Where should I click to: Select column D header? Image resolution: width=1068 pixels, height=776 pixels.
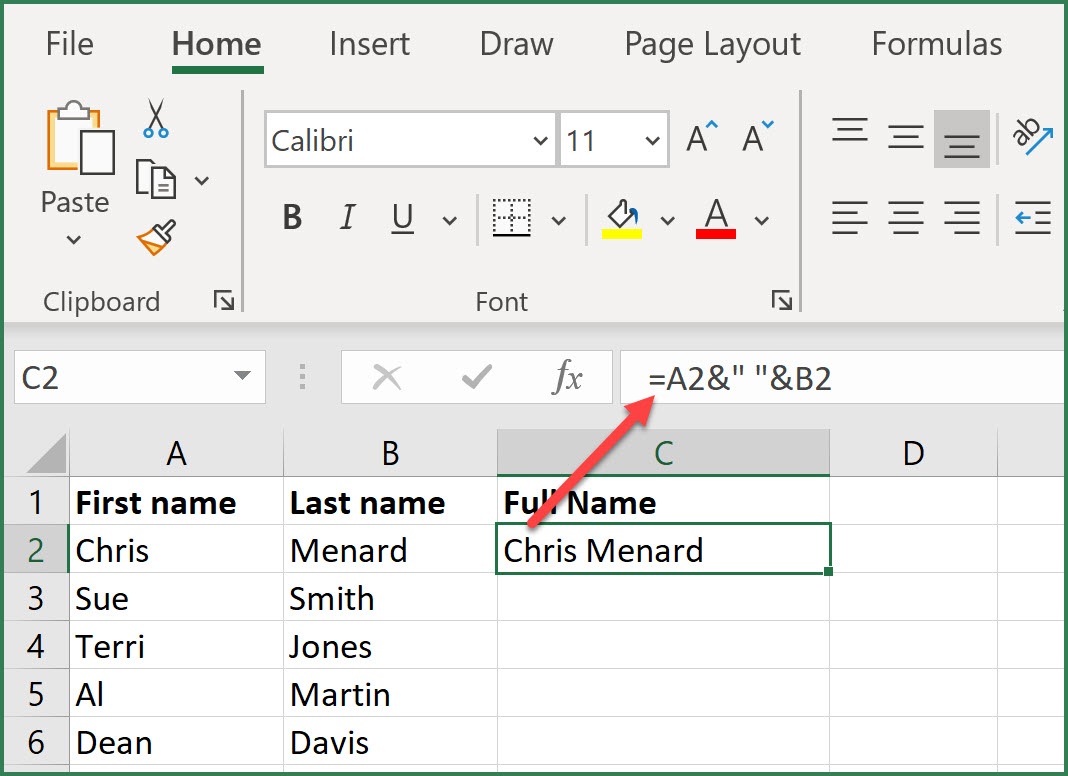tap(913, 453)
